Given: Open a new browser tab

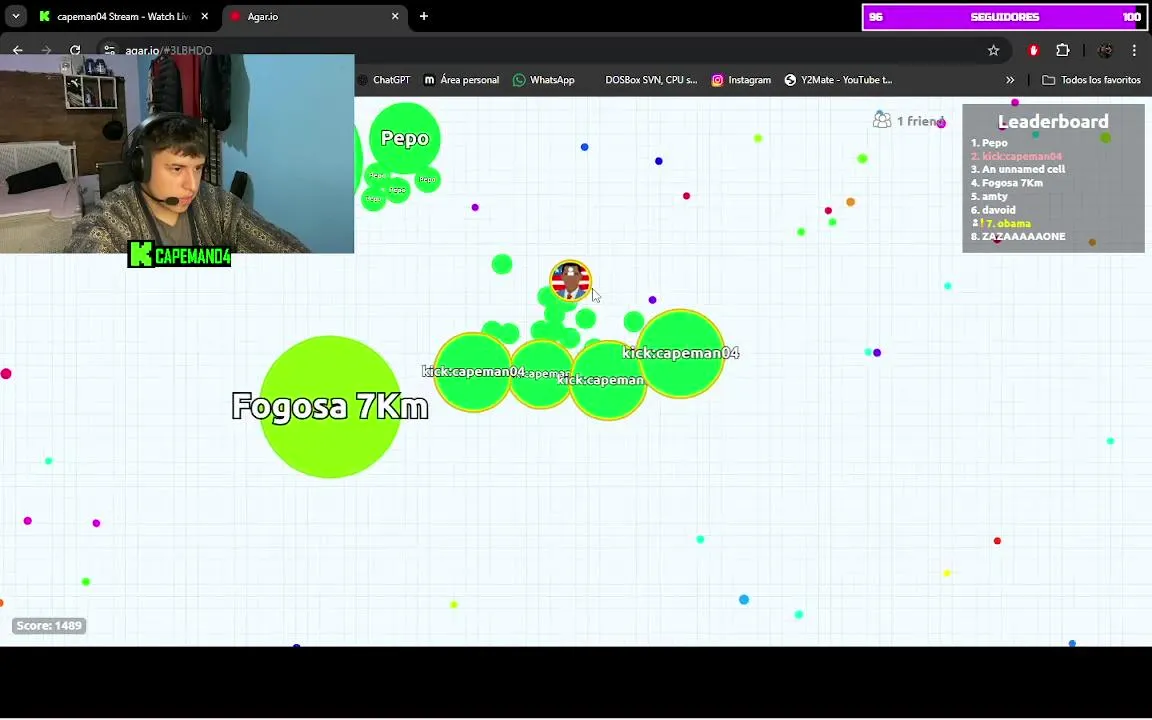Looking at the screenshot, I should pyautogui.click(x=424, y=16).
